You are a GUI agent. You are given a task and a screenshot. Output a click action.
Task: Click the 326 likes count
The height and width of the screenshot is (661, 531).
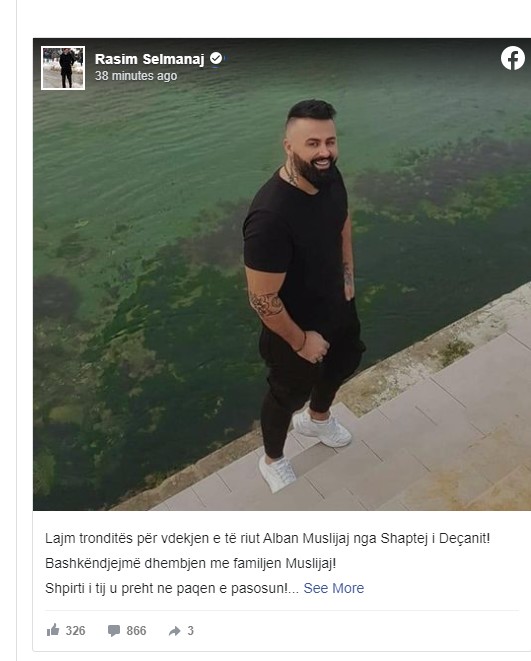click(x=75, y=631)
